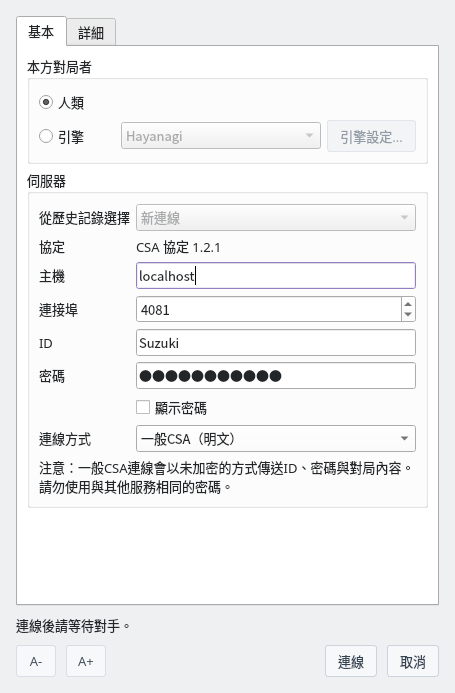Switch to the 詳細 tab
The height and width of the screenshot is (693, 455).
(x=91, y=32)
